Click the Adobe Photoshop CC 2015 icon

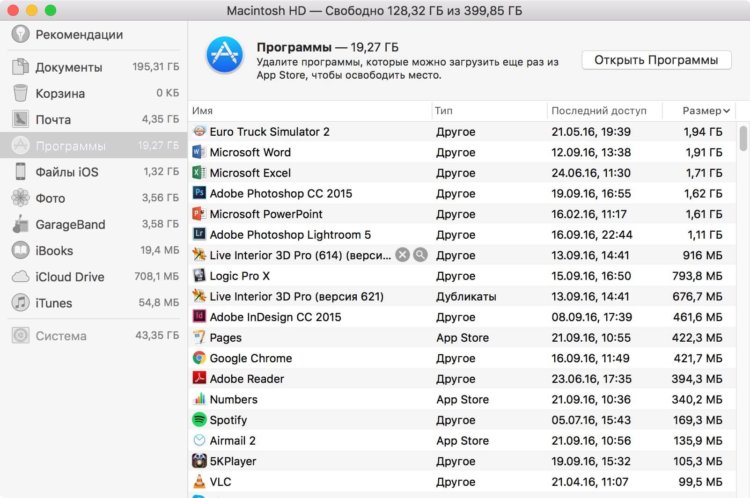click(199, 193)
